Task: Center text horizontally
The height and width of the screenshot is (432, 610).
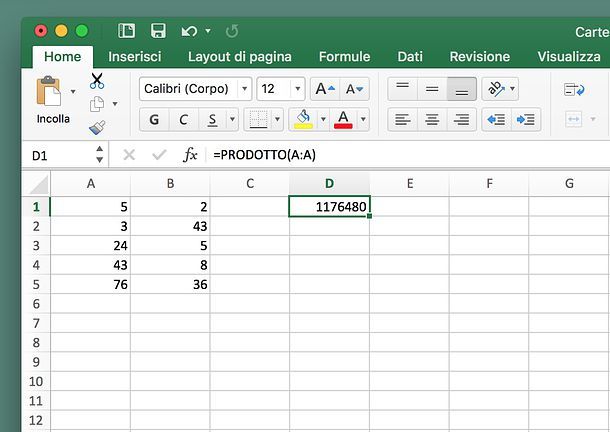Action: click(432, 119)
